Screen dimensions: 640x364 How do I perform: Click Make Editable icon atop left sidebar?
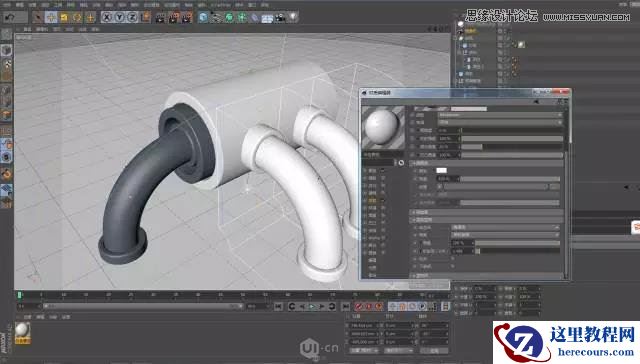[x=7, y=34]
